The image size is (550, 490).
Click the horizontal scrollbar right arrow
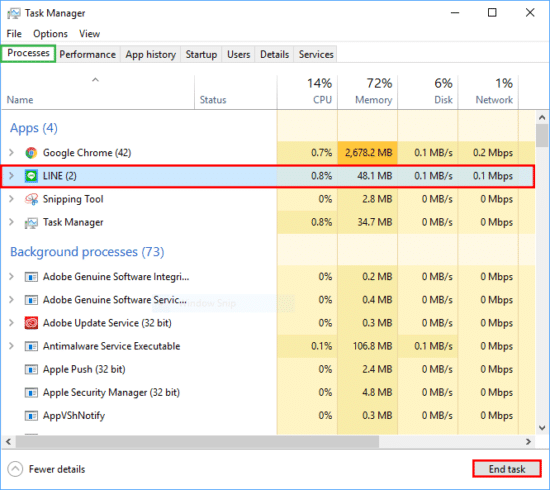click(529, 442)
